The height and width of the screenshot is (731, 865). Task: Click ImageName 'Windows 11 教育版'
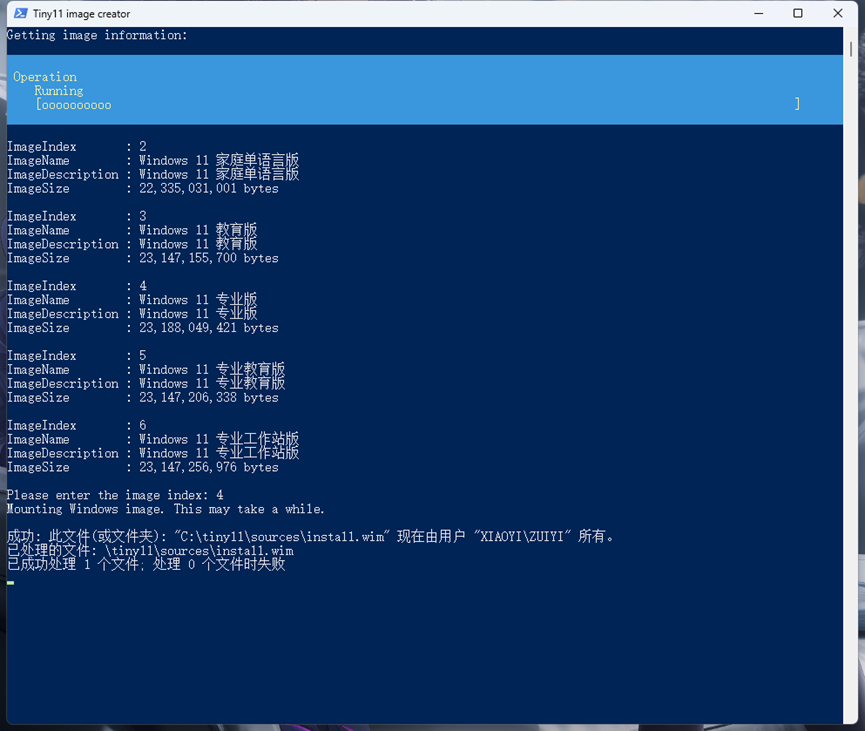198,230
